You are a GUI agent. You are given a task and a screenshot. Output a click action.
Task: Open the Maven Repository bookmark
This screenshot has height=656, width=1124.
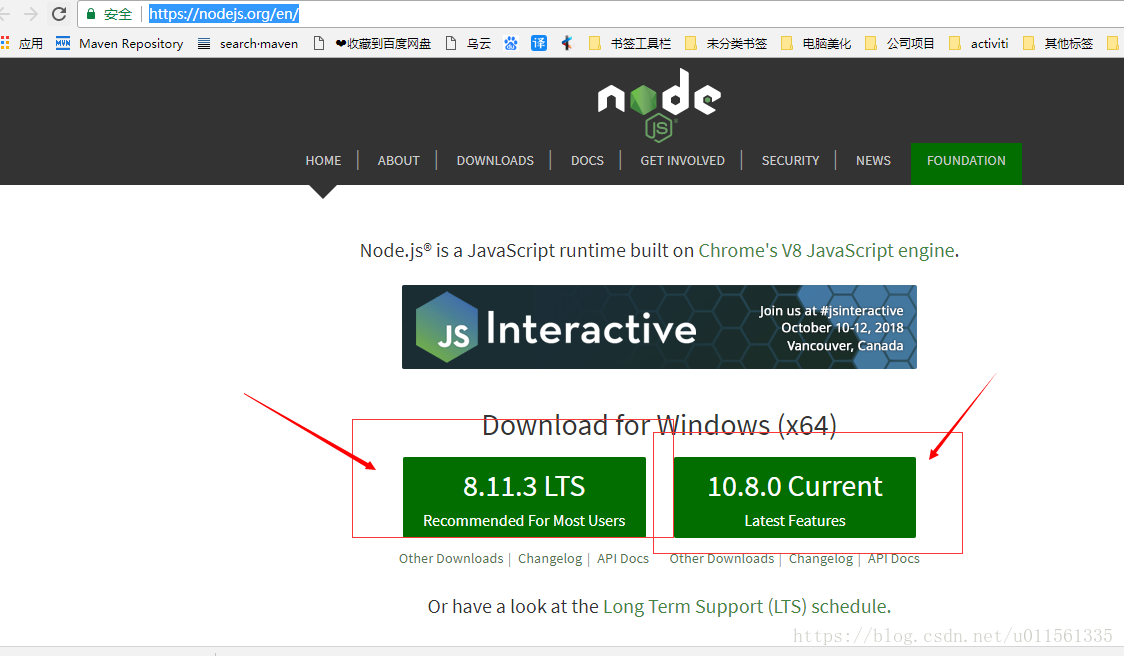[x=120, y=43]
